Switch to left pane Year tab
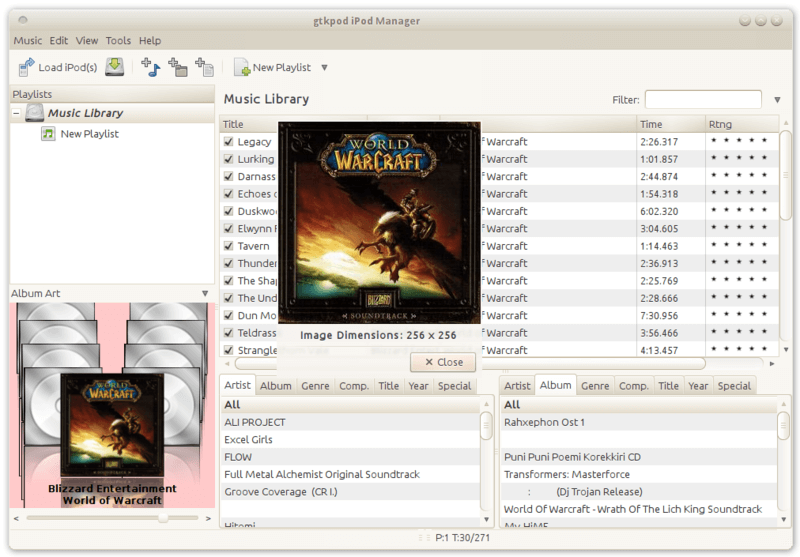Image resolution: width=800 pixels, height=557 pixels. (x=418, y=386)
